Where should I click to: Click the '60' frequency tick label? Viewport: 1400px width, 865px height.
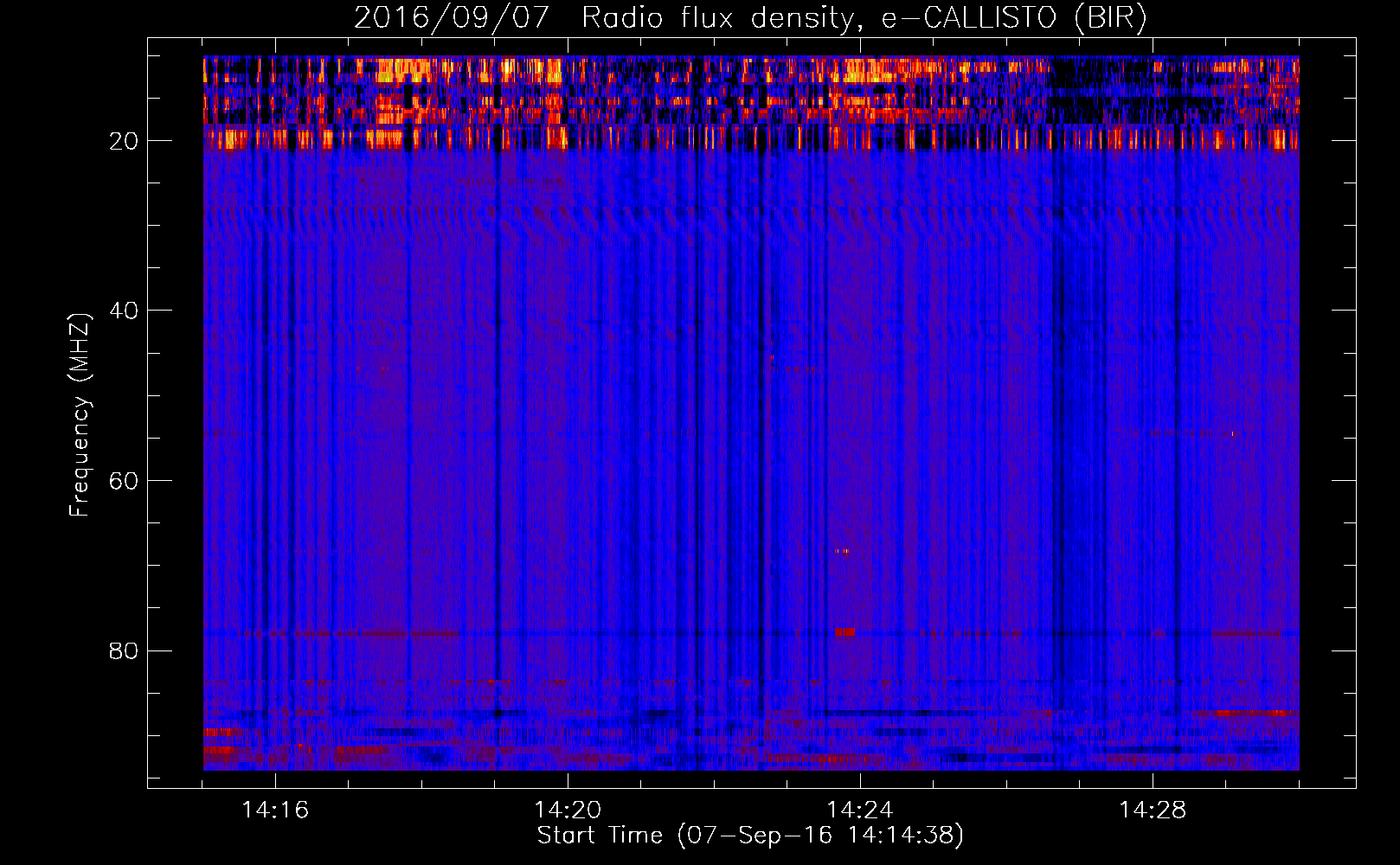124,481
